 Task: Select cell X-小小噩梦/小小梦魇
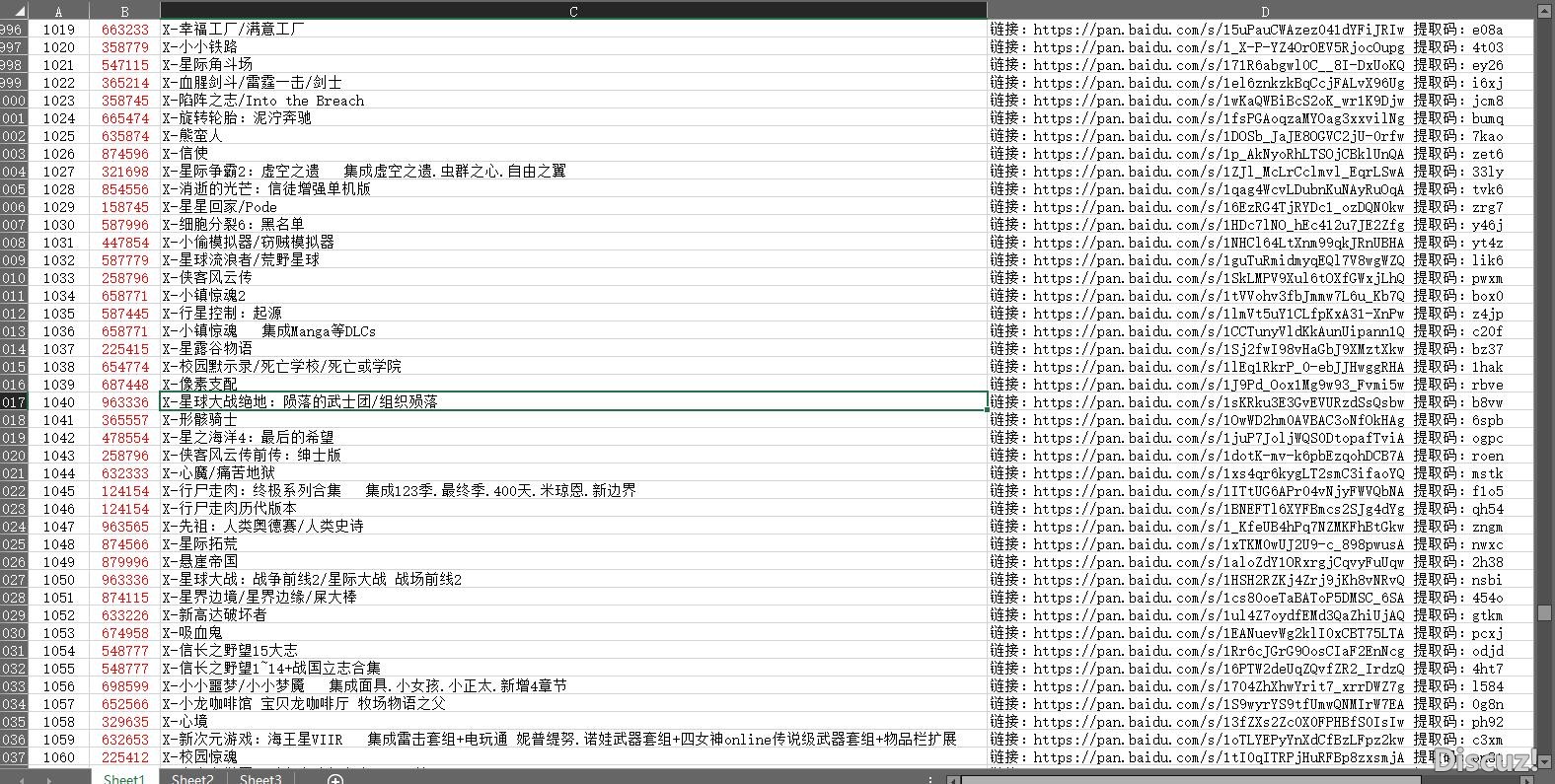573,686
